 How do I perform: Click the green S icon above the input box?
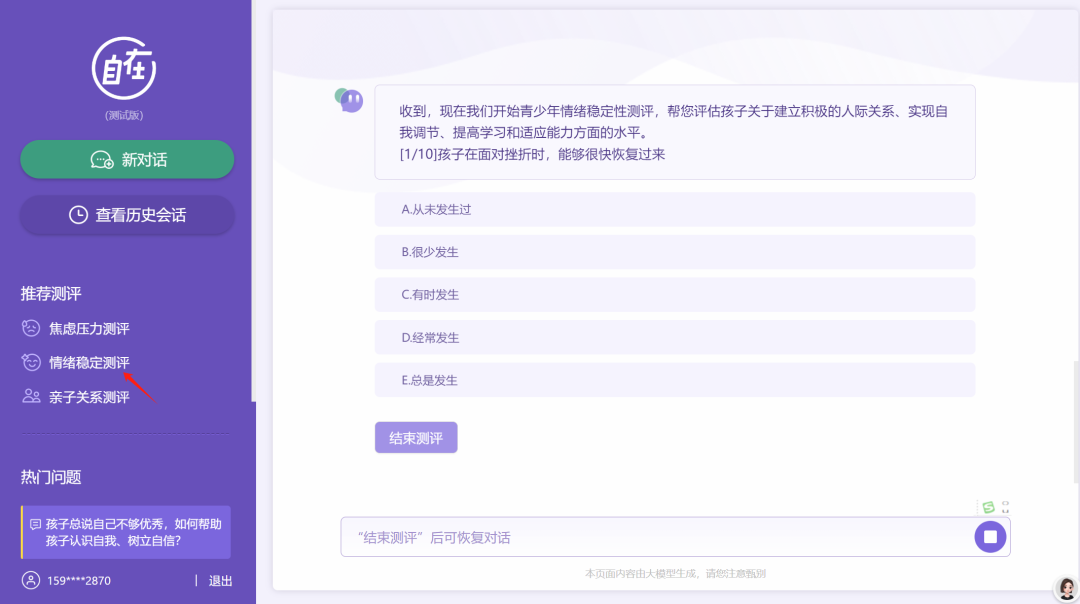tap(988, 507)
